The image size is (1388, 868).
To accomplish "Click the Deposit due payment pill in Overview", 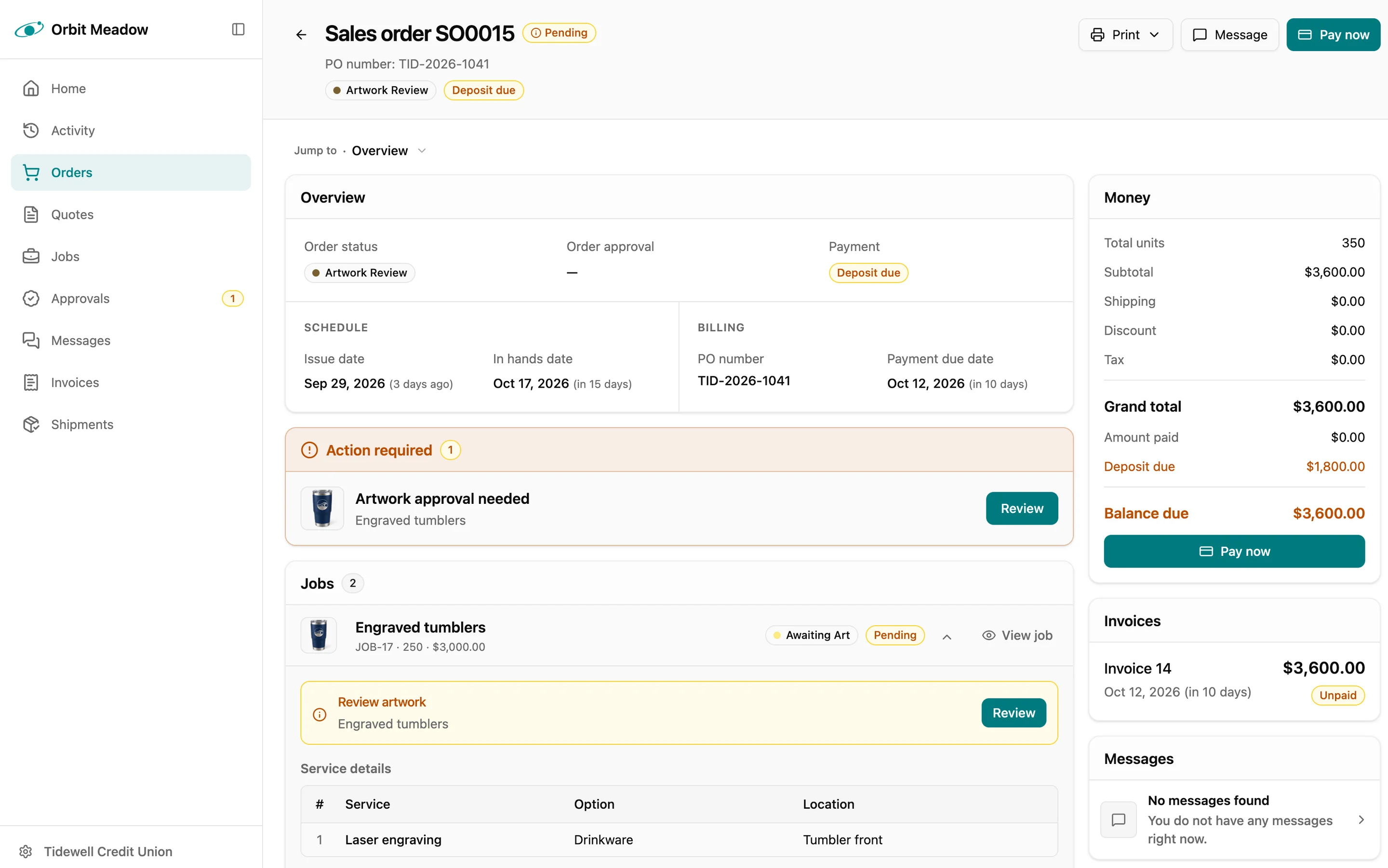I will coord(868,273).
